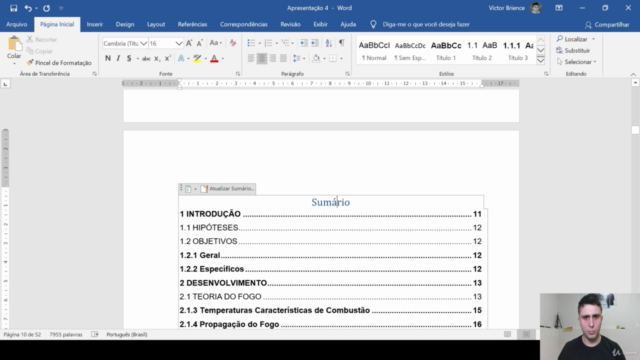Switch to Layout tab
The width and height of the screenshot is (640, 360).
[156, 24]
